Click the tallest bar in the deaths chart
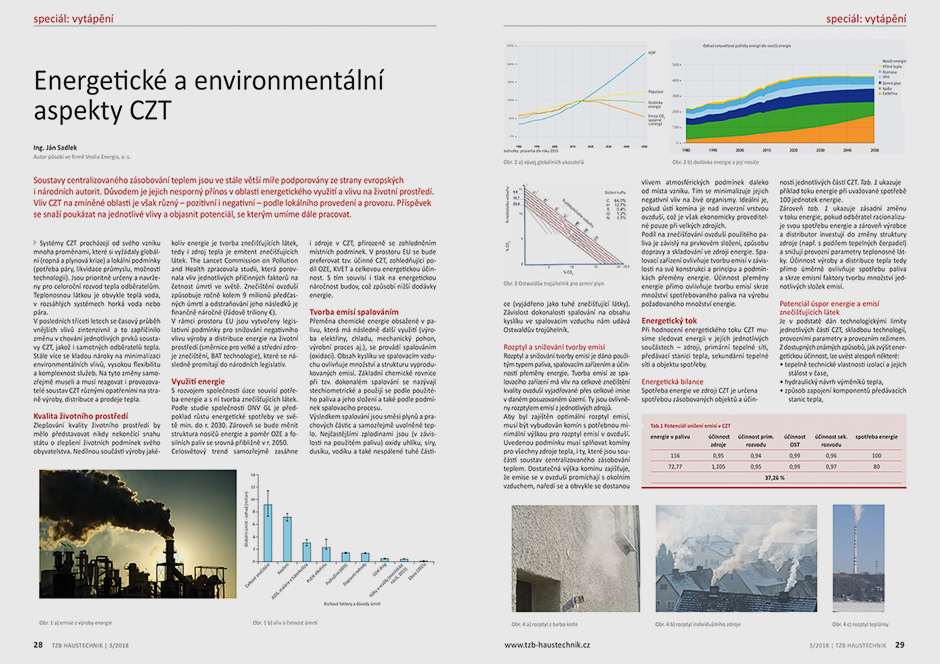This screenshot has width=940, height=664. click(x=268, y=533)
